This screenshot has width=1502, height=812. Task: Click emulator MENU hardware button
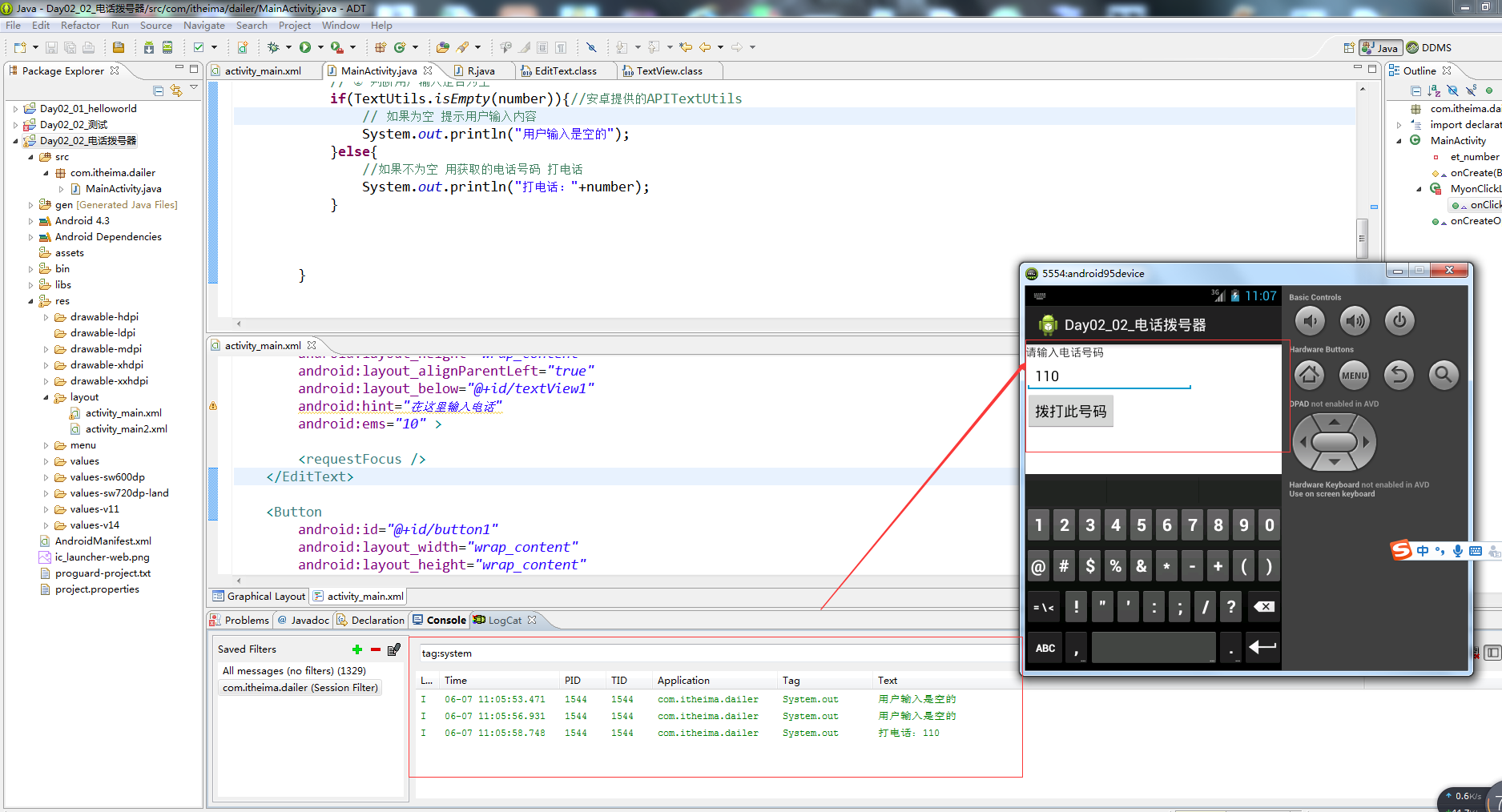tap(1355, 375)
